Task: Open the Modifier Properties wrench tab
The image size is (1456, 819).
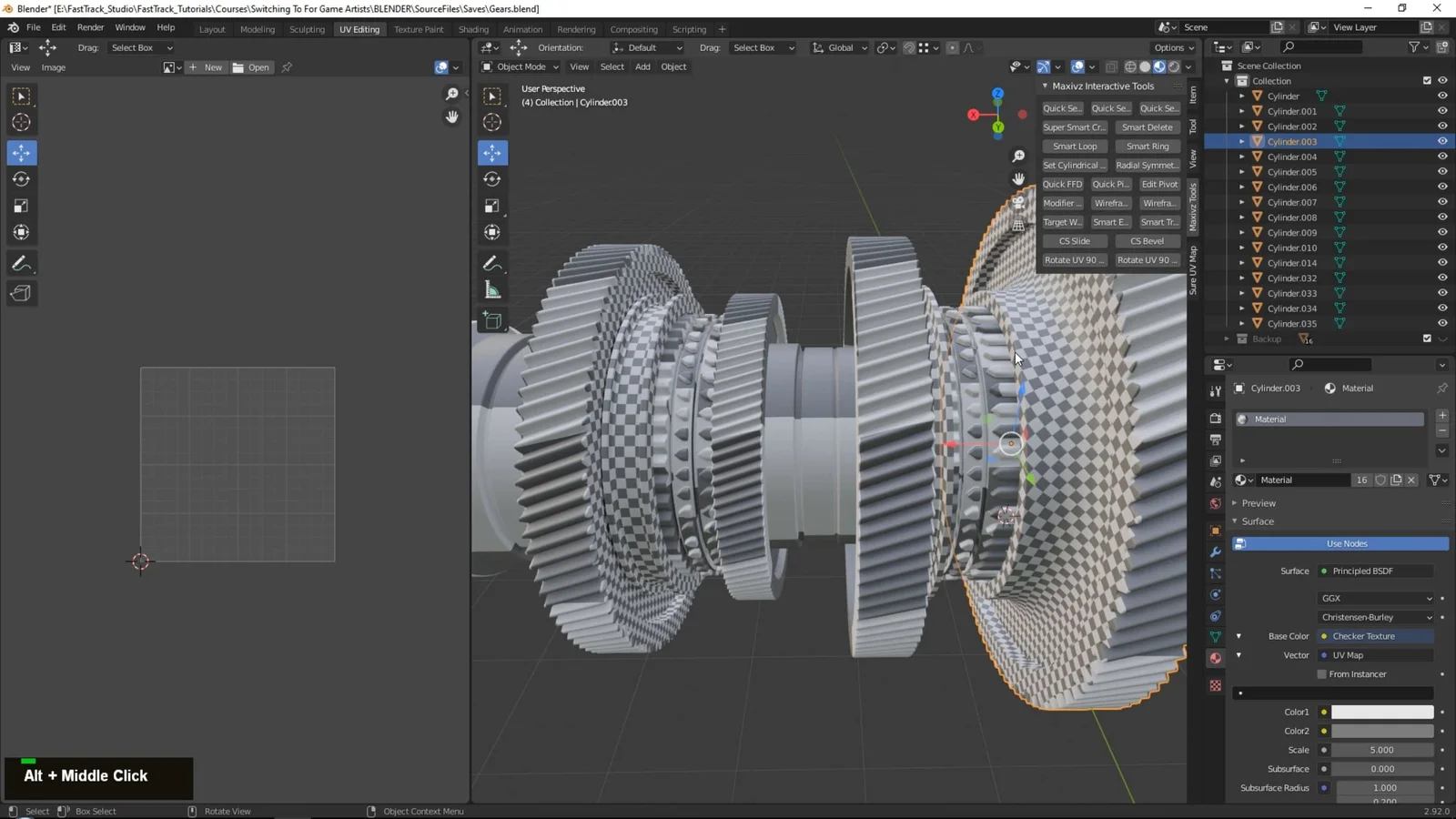Action: pyautogui.click(x=1215, y=552)
